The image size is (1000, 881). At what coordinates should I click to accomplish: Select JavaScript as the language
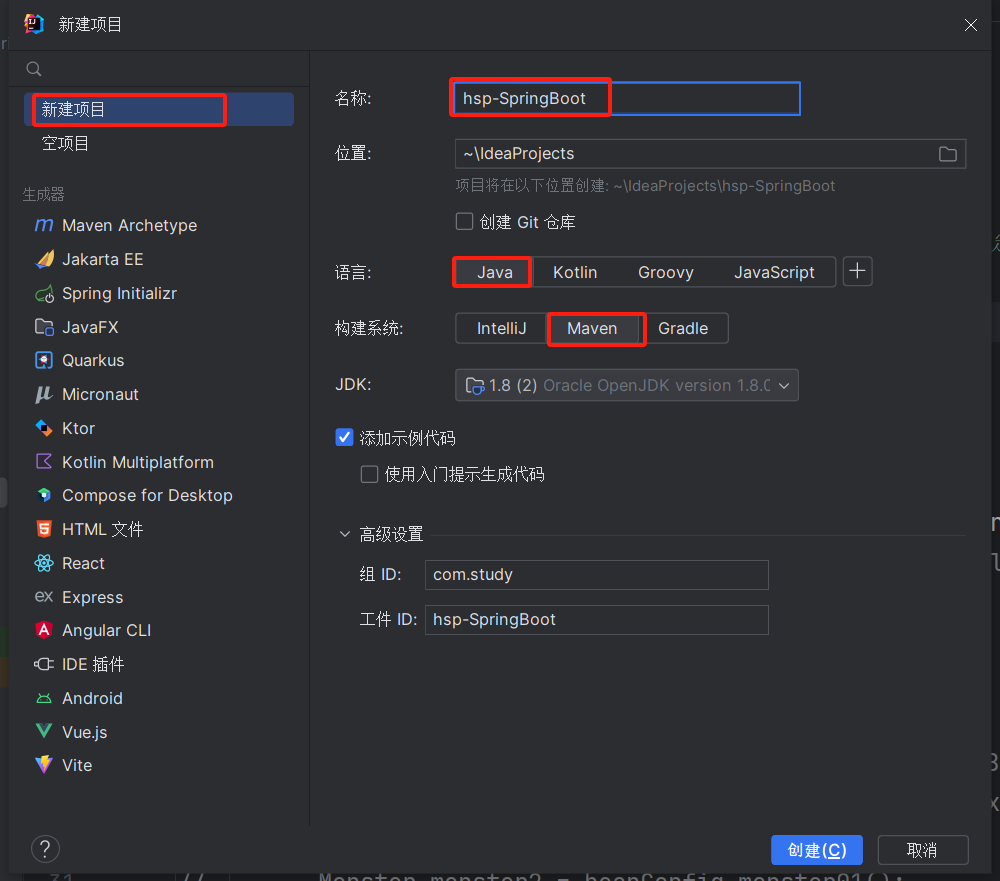click(774, 272)
